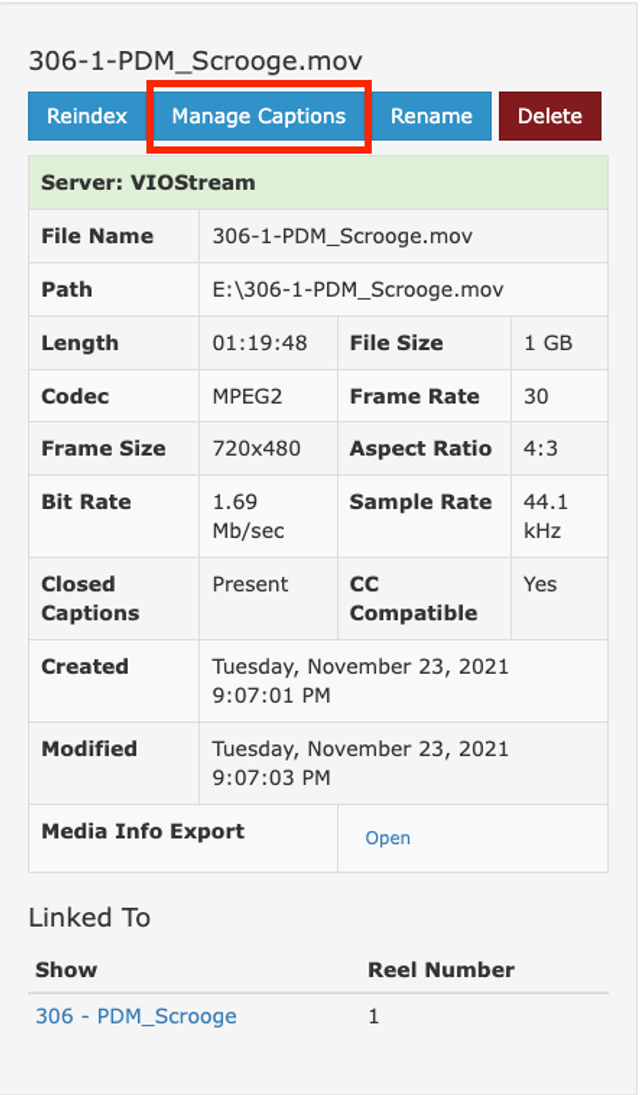The width and height of the screenshot is (640, 1095).
Task: Click the 306-1-PDM_Scrooge.mov page title
Action: click(195, 61)
